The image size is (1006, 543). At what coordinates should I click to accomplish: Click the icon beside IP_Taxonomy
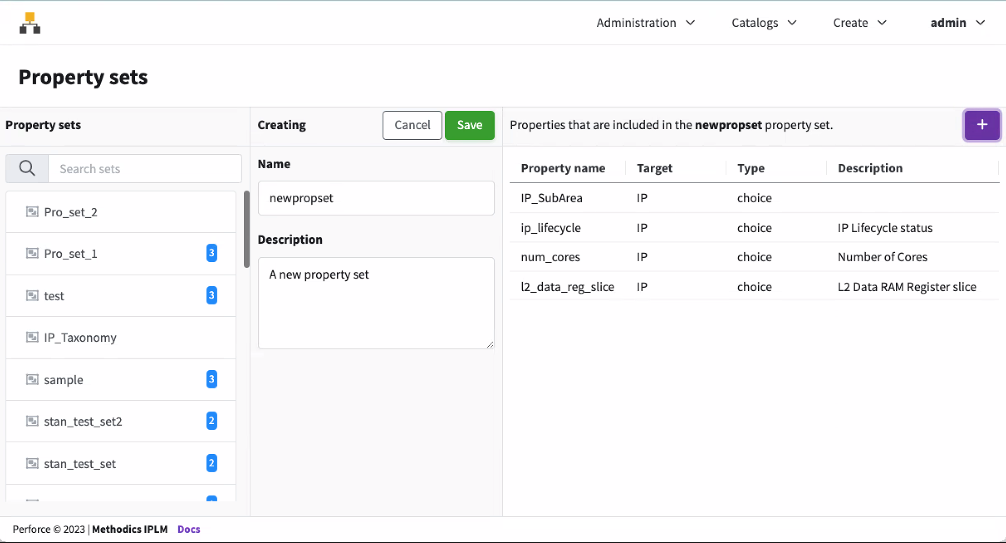click(32, 338)
